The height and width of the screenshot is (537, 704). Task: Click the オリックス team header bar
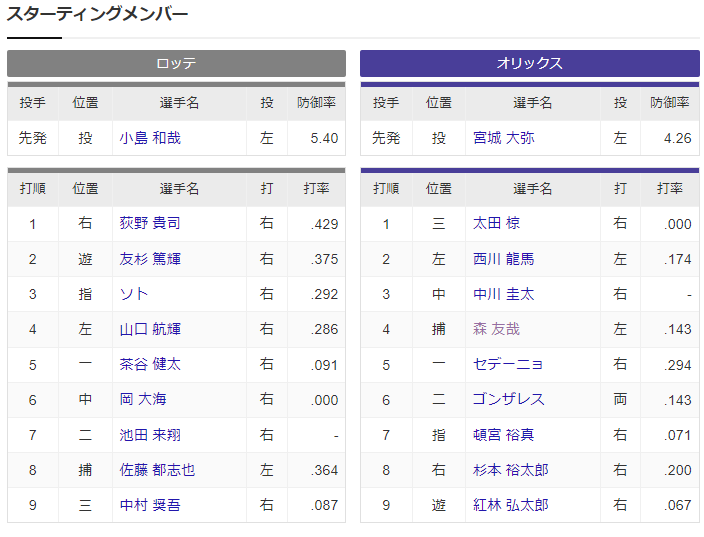[x=530, y=63]
